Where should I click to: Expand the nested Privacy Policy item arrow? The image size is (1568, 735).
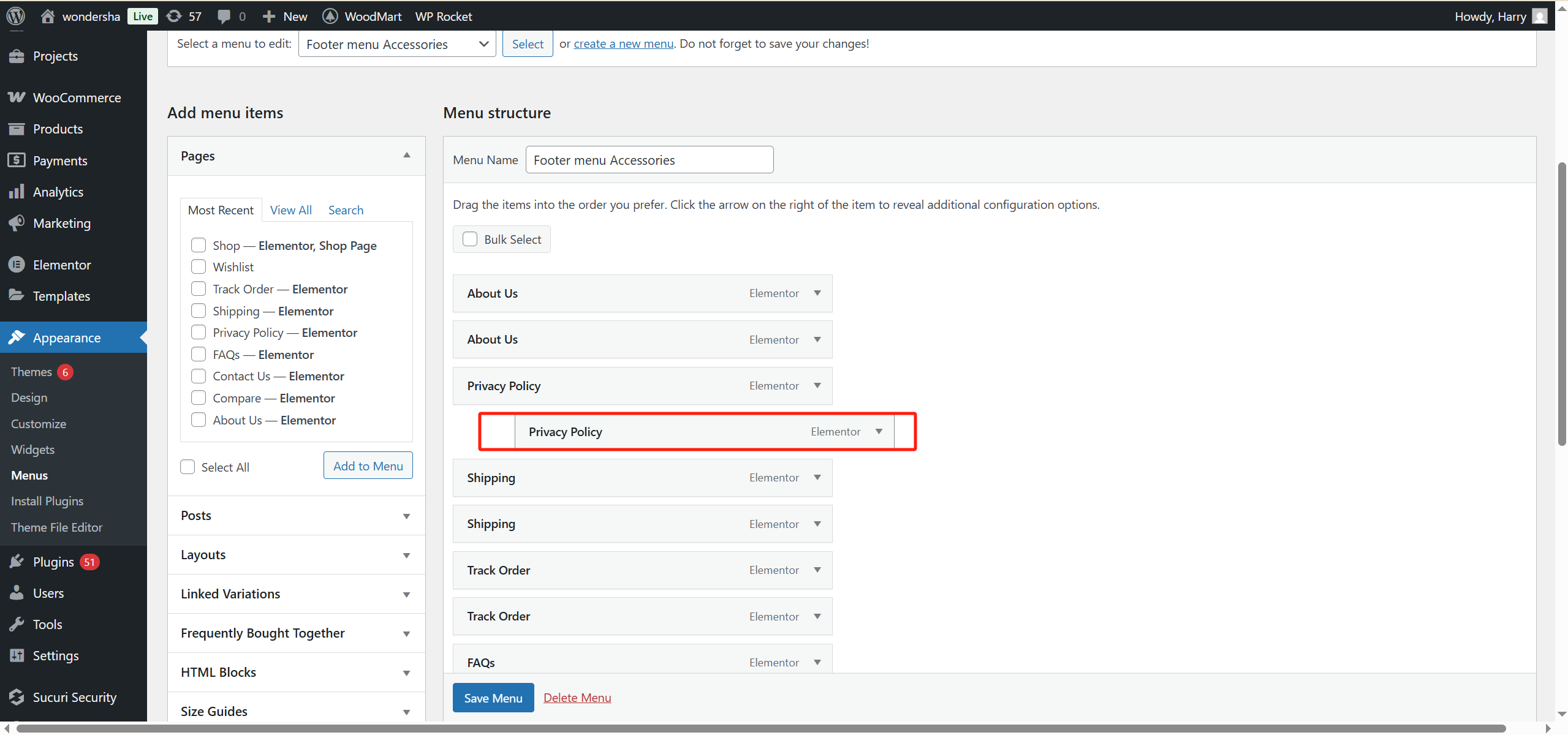(879, 431)
